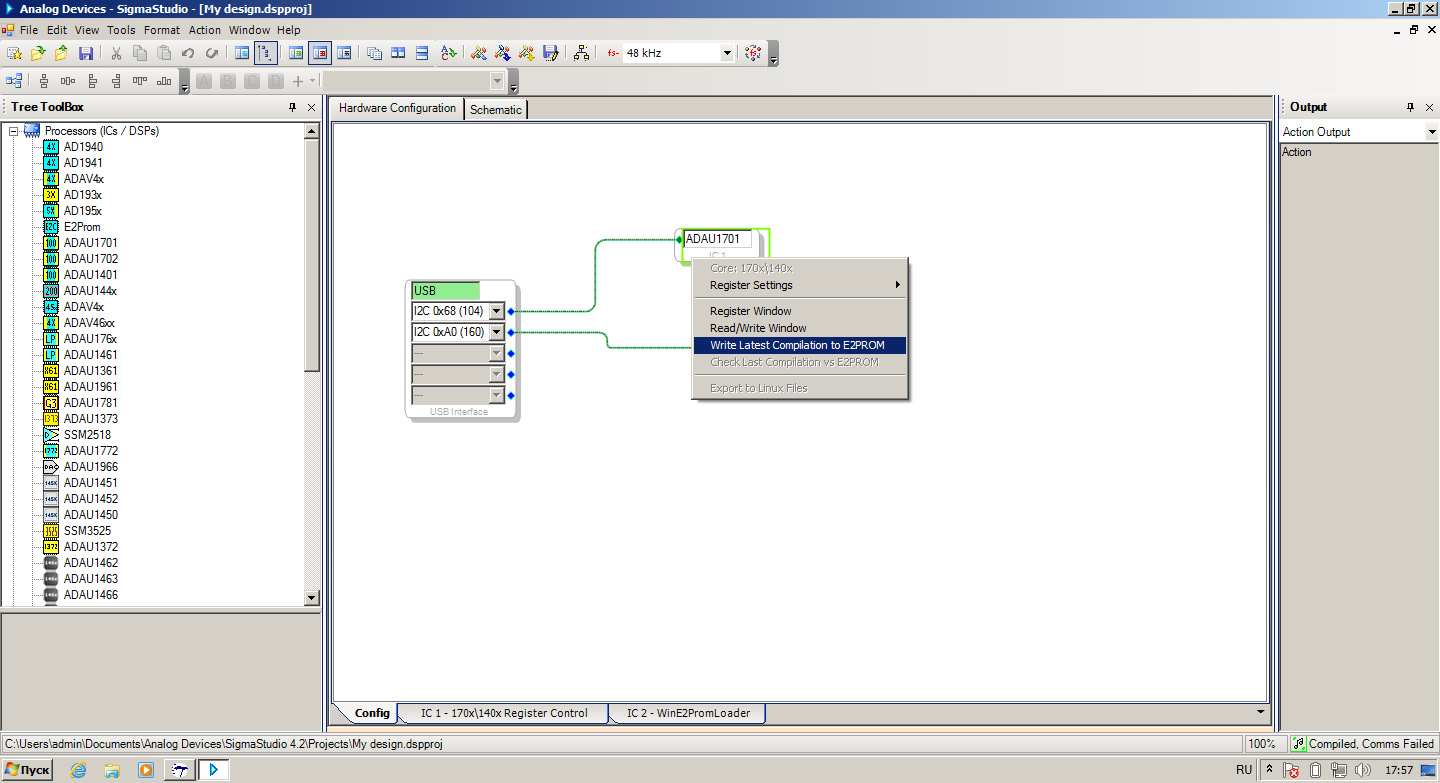The image size is (1440, 783).
Task: Click the volume speaker tray icon
Action: (x=1362, y=770)
